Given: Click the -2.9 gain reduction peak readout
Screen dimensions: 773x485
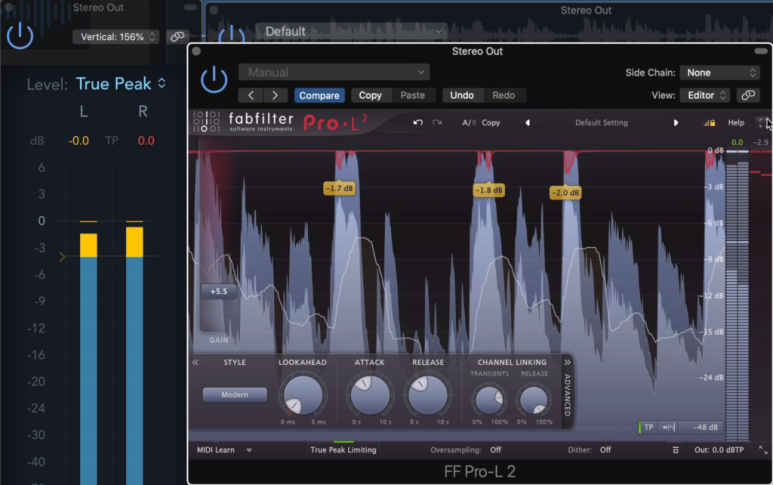Looking at the screenshot, I should click(x=761, y=142).
